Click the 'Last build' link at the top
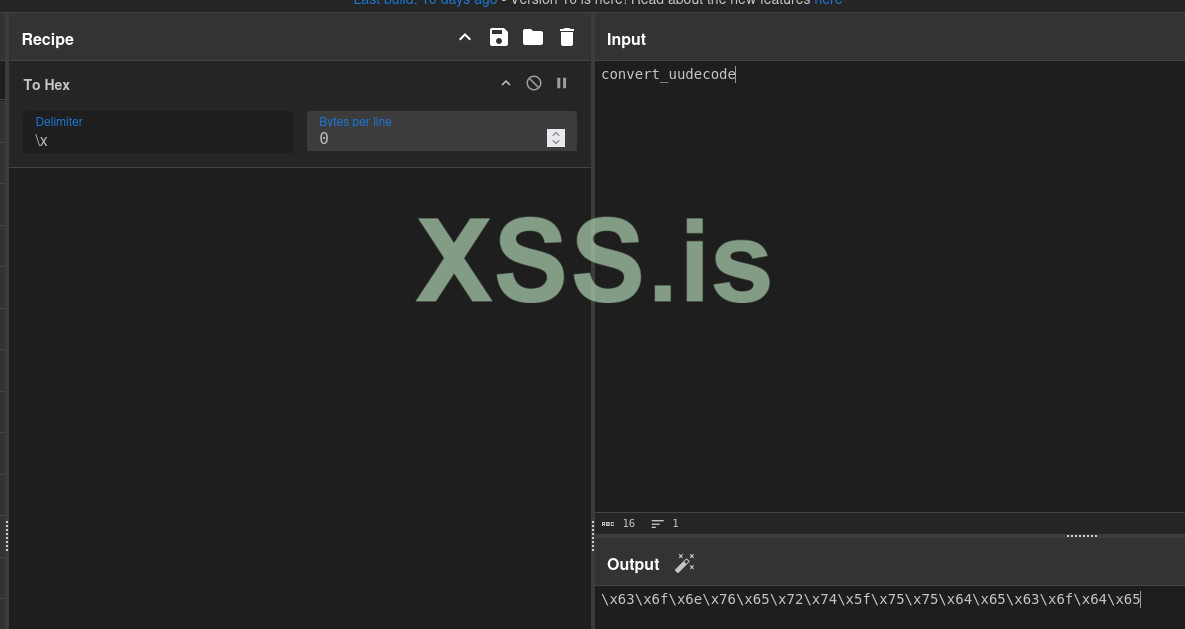This screenshot has width=1185, height=629. pos(425,2)
